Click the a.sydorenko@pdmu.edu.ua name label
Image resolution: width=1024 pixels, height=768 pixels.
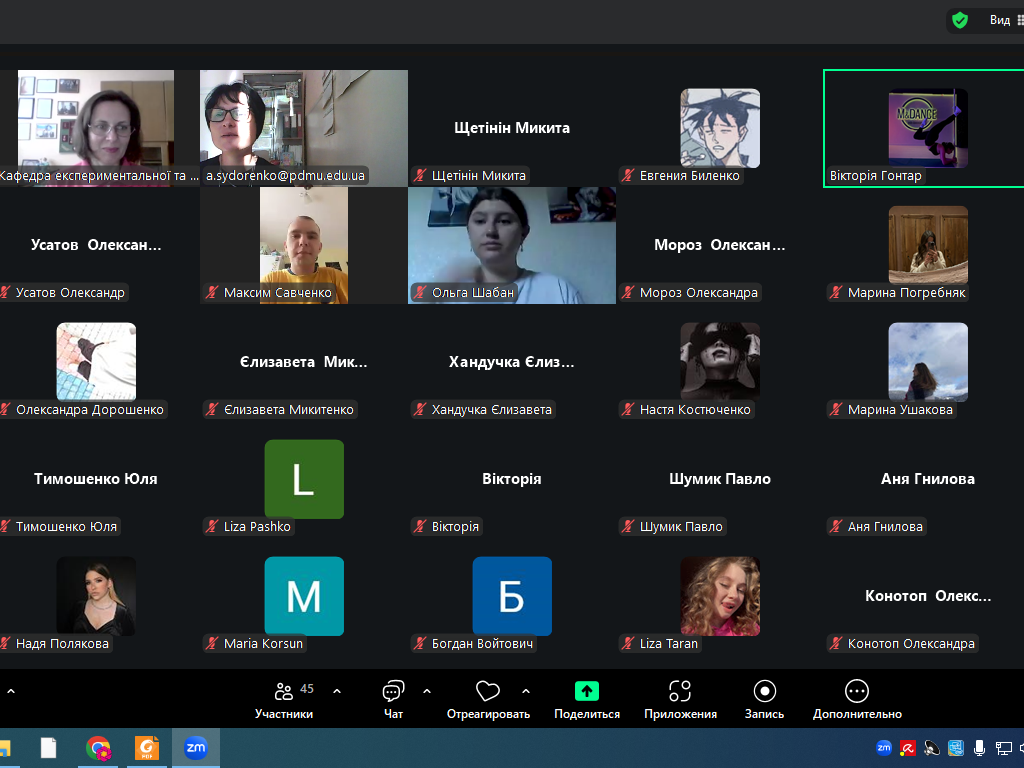tap(286, 176)
